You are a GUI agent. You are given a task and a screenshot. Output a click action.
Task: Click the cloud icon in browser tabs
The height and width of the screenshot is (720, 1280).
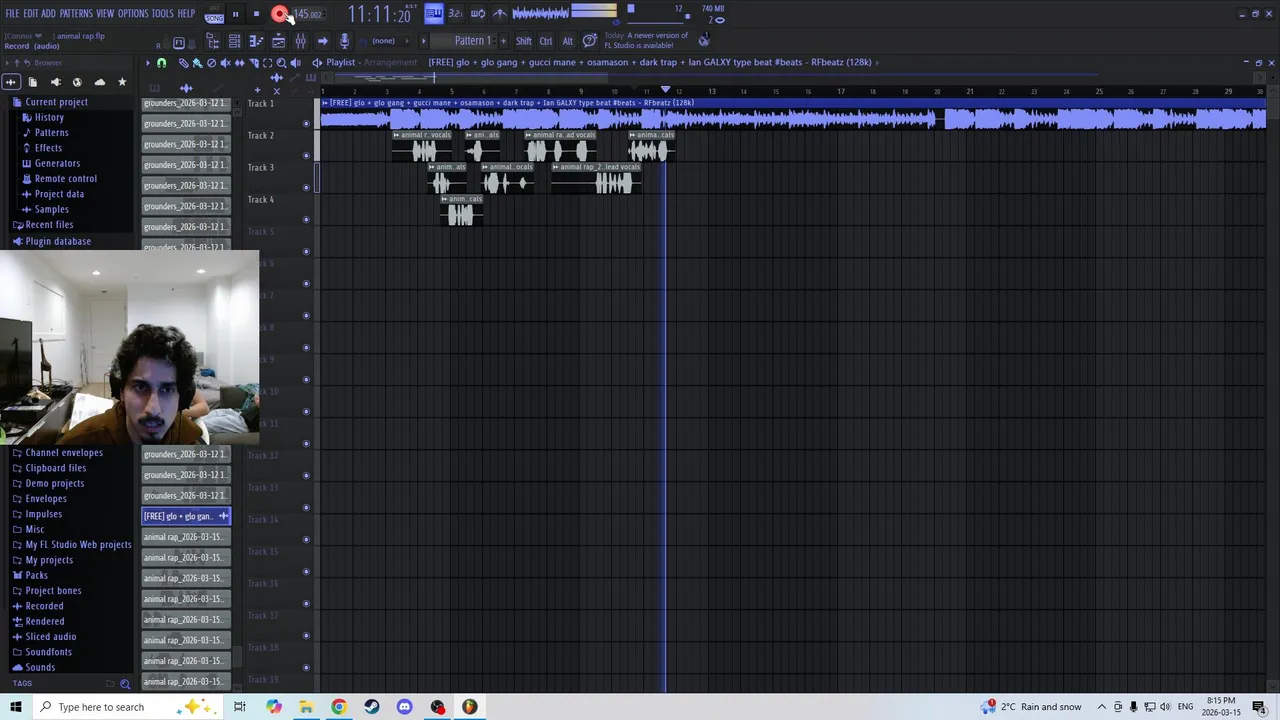[99, 82]
